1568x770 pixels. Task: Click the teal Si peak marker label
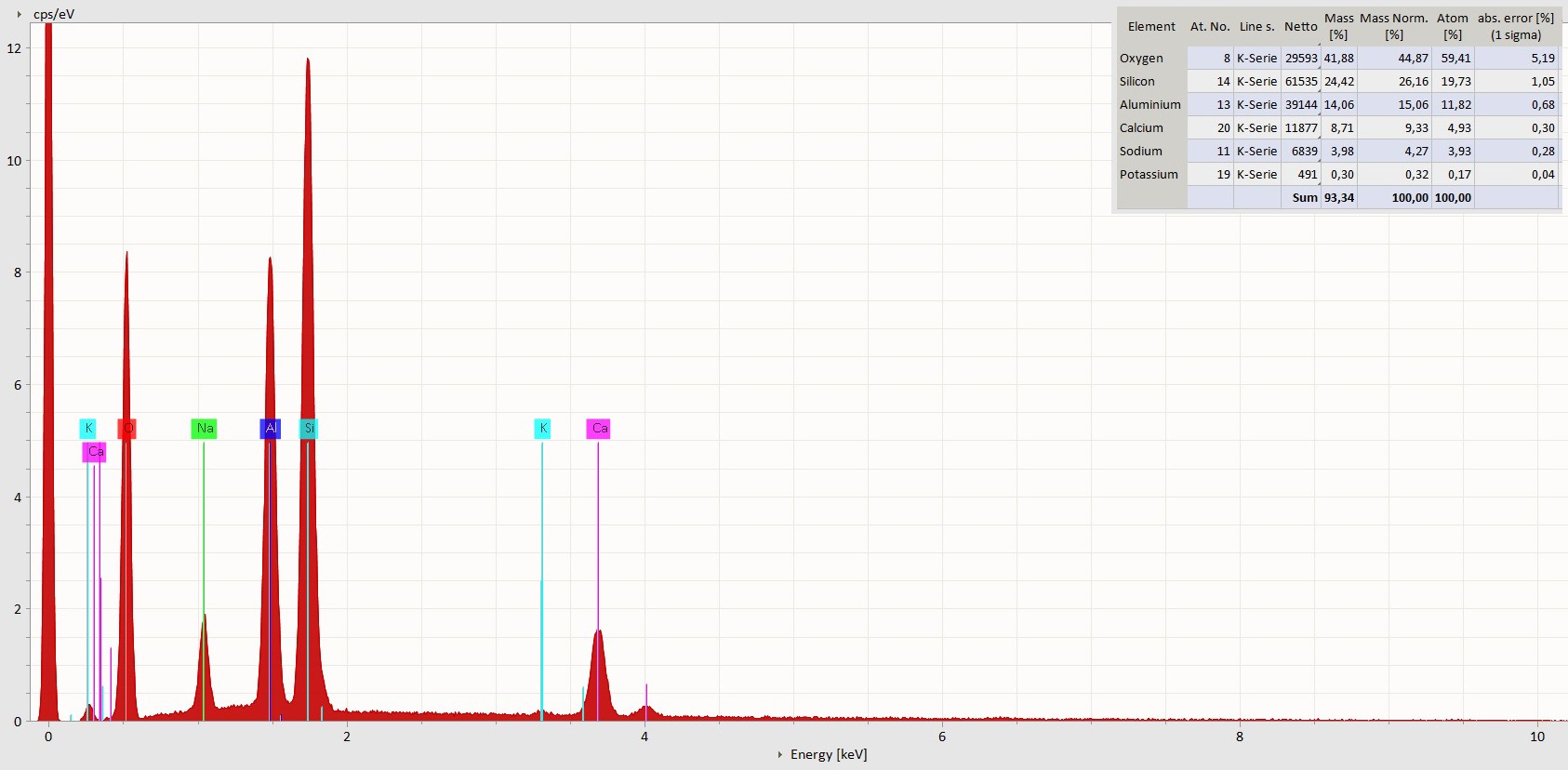309,429
